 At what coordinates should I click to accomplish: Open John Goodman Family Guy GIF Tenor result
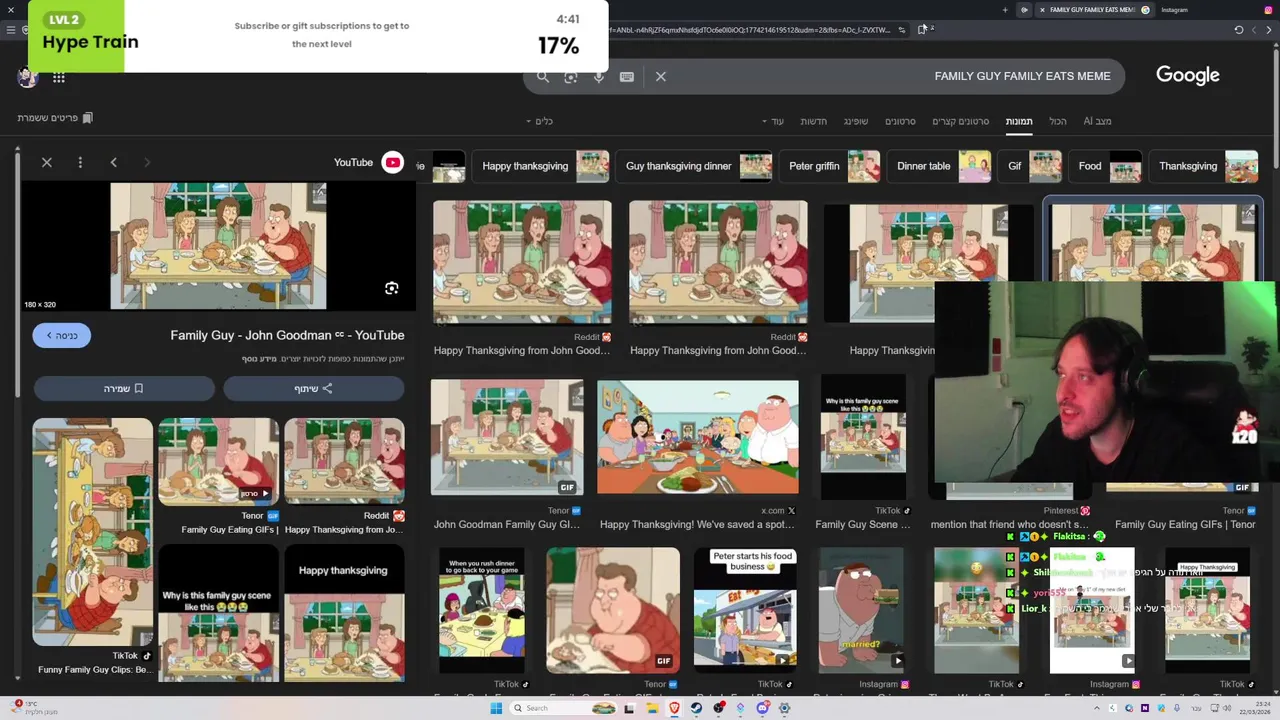(x=507, y=437)
